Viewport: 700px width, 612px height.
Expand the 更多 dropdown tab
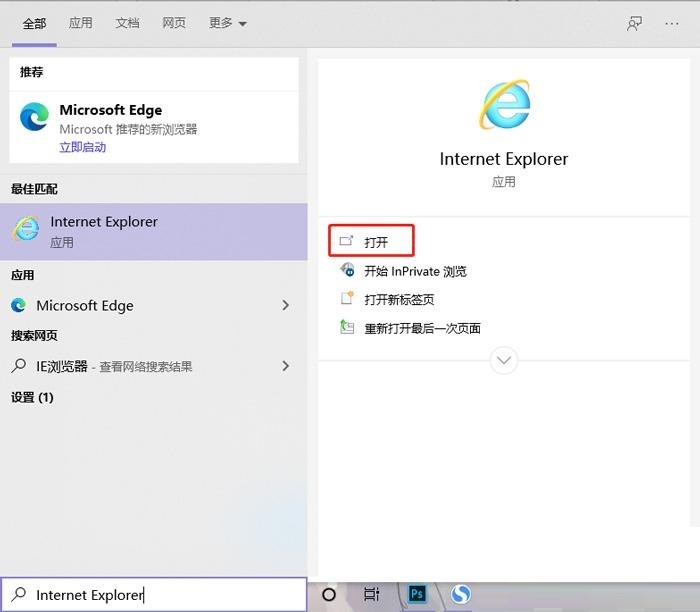click(x=227, y=23)
